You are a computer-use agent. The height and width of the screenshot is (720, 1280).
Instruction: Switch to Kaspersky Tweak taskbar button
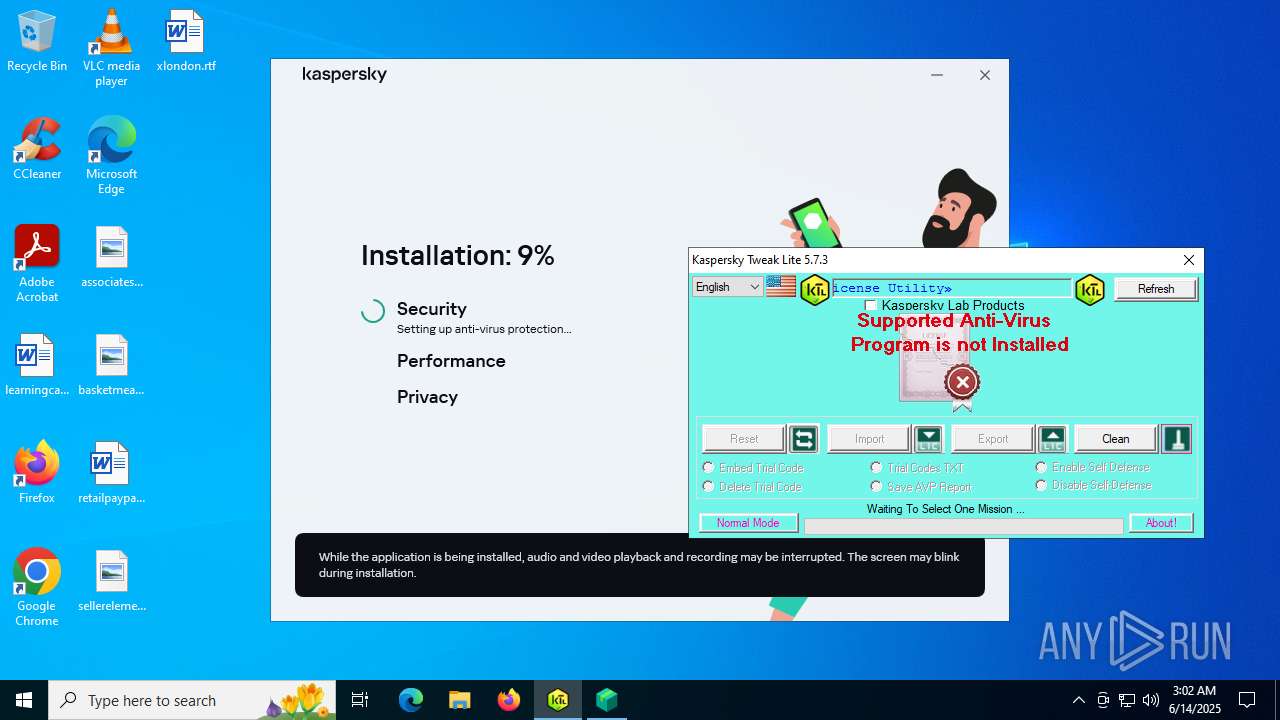[x=558, y=700]
